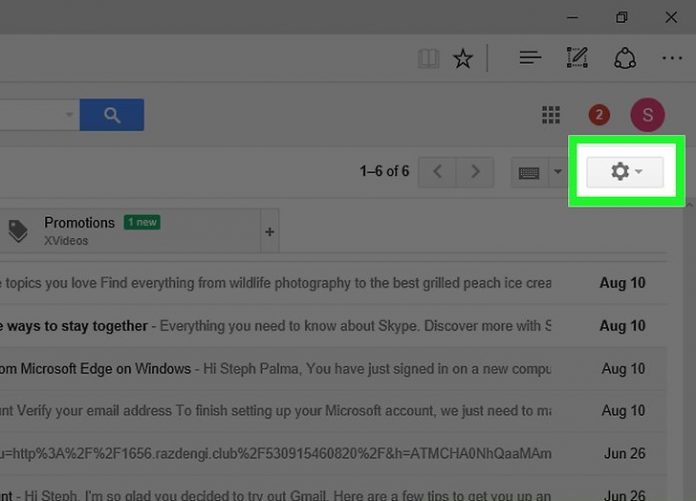Viewport: 696px width, 501px height.
Task: Click the Edge reading view book icon
Action: (428, 59)
